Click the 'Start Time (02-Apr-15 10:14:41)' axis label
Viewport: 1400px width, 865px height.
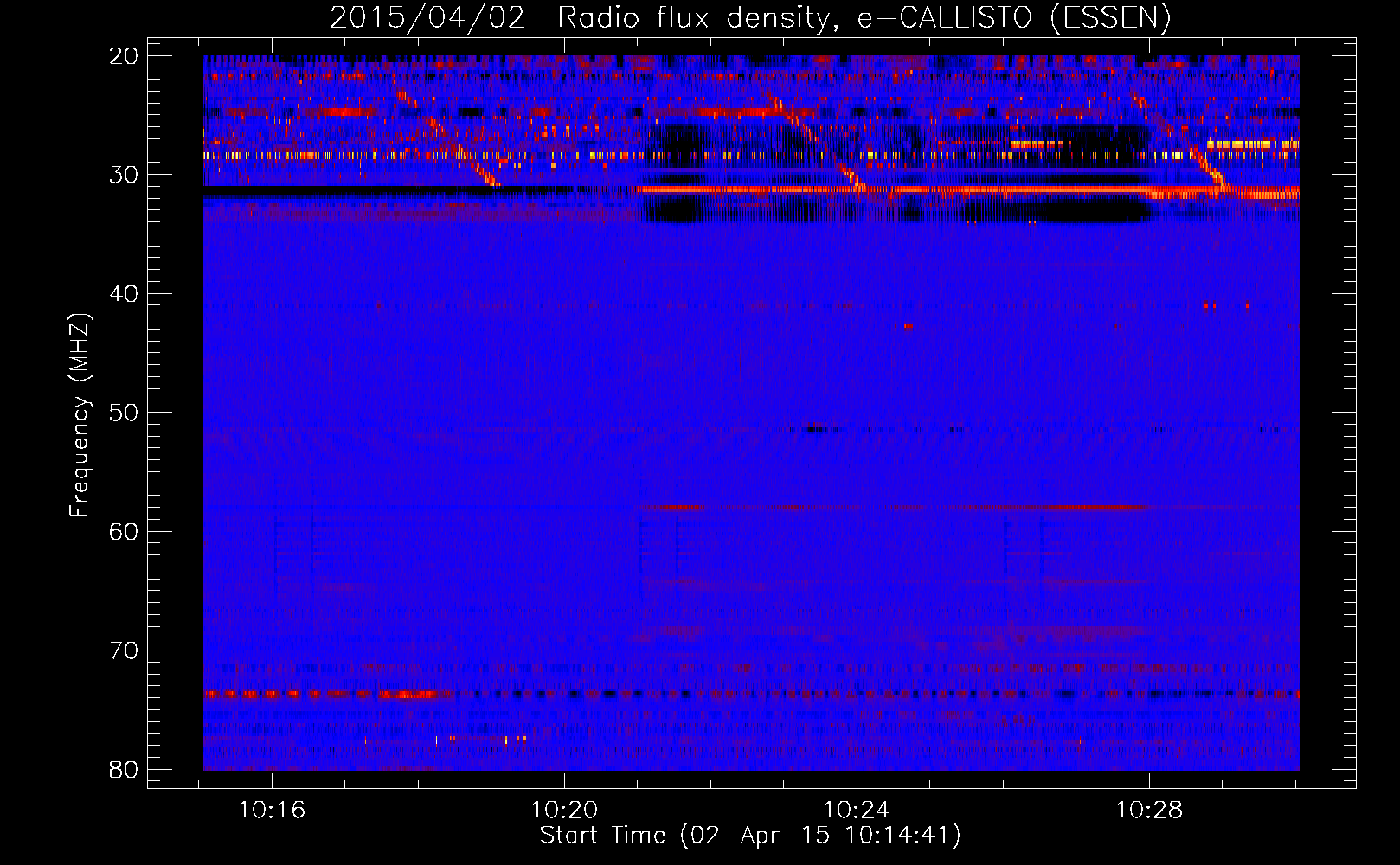pos(750,836)
